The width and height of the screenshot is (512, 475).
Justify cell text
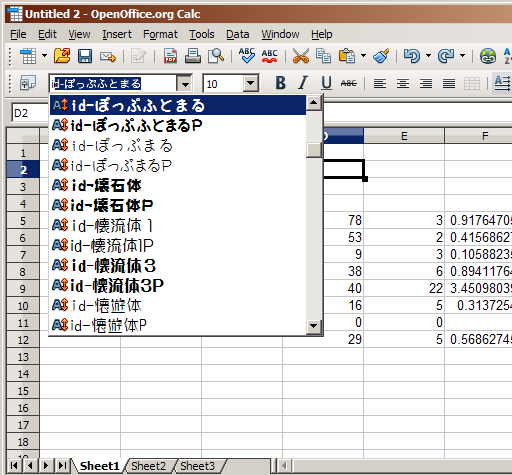pos(449,83)
